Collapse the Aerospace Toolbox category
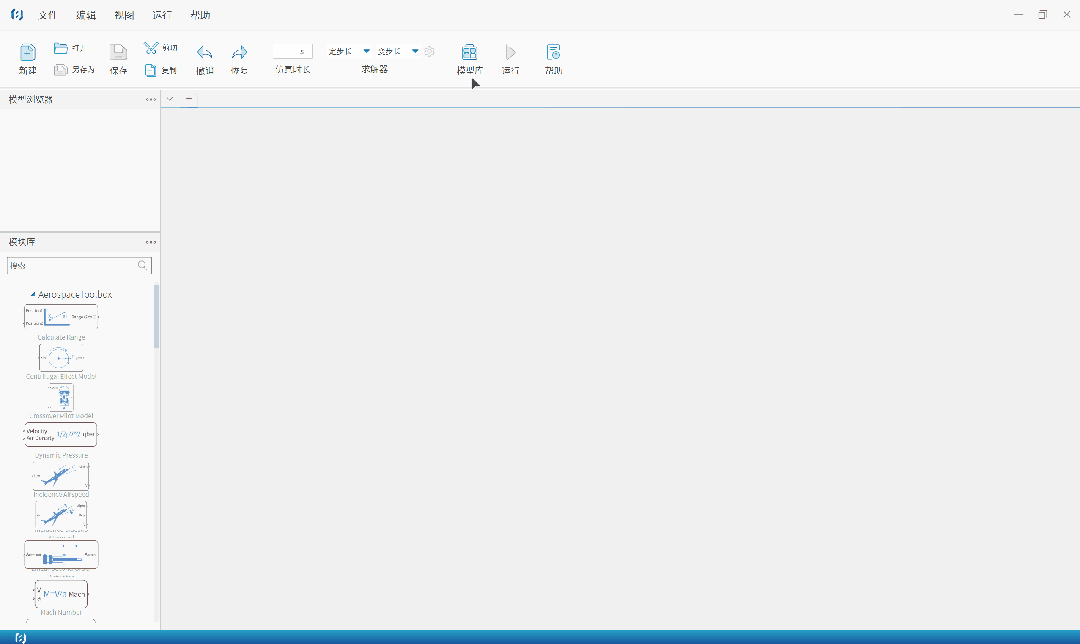1080x644 pixels. click(x=33, y=295)
